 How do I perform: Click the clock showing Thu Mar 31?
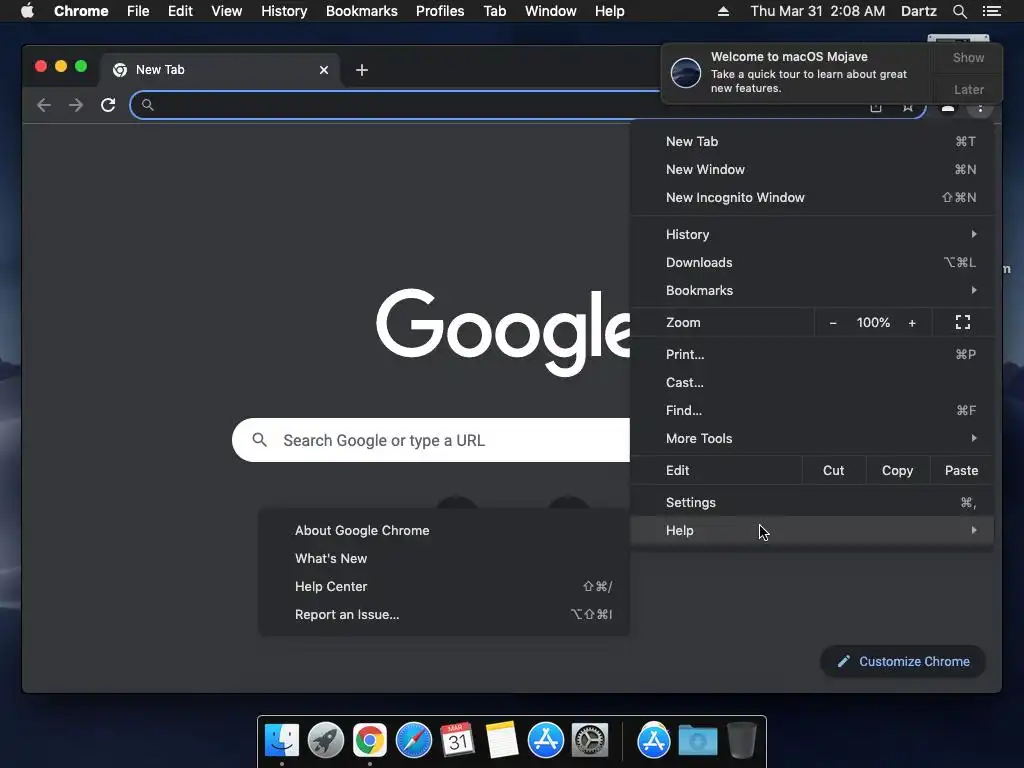[x=818, y=11]
